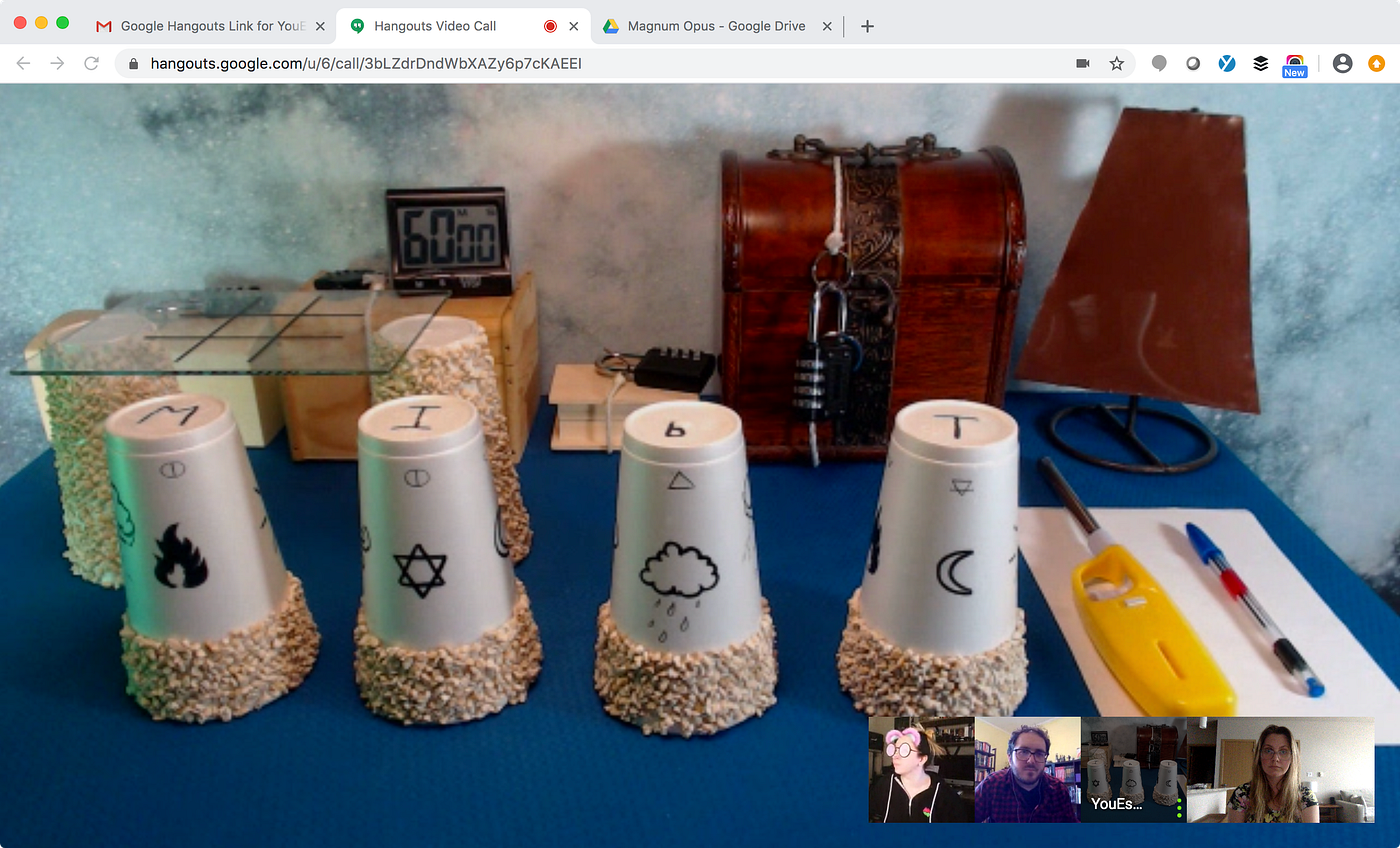The width and height of the screenshot is (1400, 848).
Task: Select the plaid-shirt participant video thumbnail
Action: (x=1027, y=769)
